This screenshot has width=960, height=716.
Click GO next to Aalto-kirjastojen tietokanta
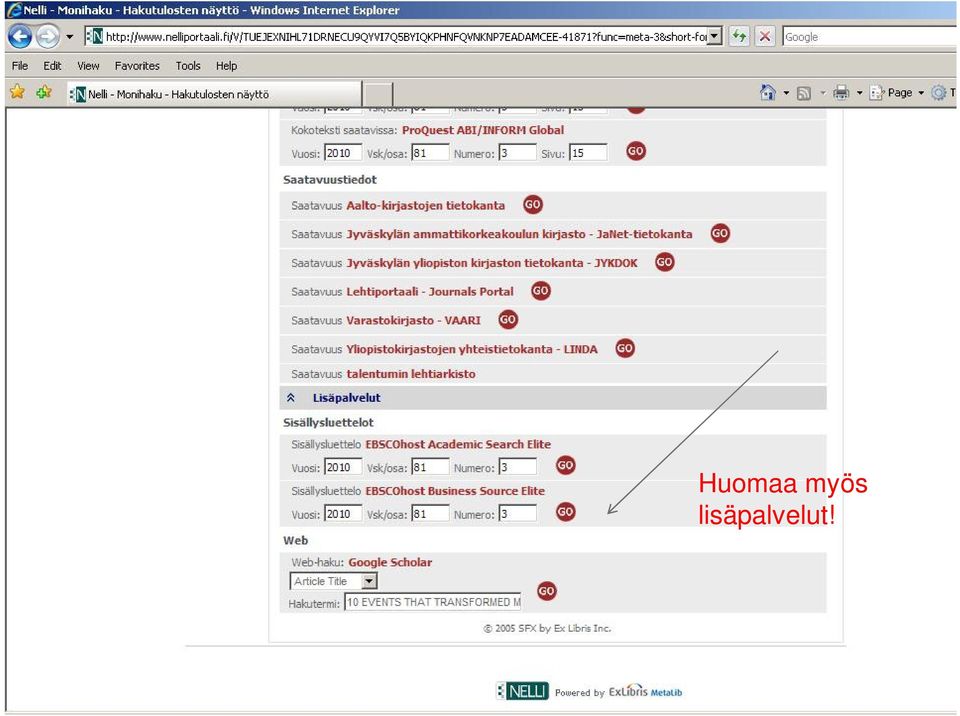[x=533, y=205]
